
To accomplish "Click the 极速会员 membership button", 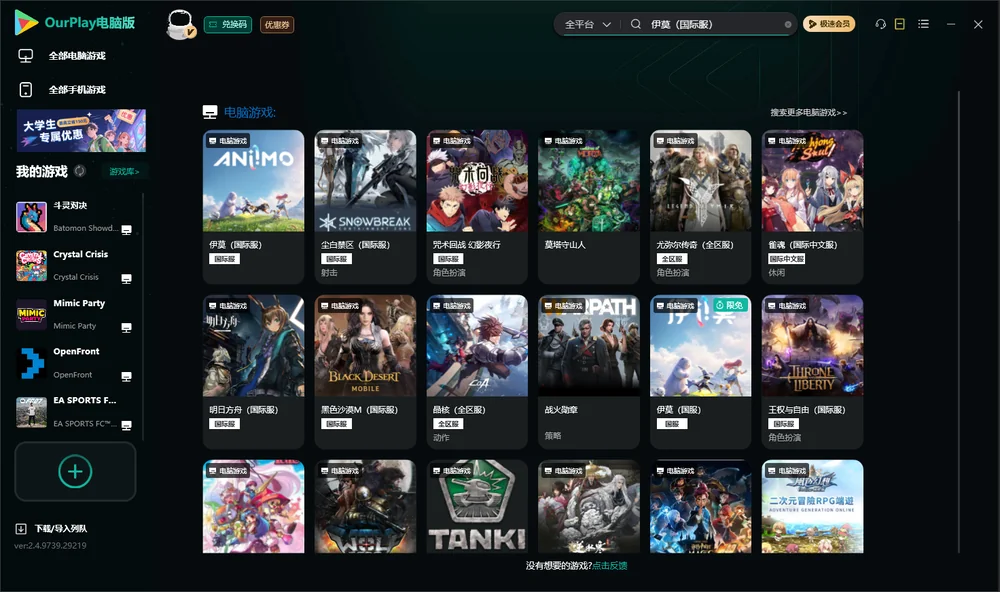I will [829, 24].
